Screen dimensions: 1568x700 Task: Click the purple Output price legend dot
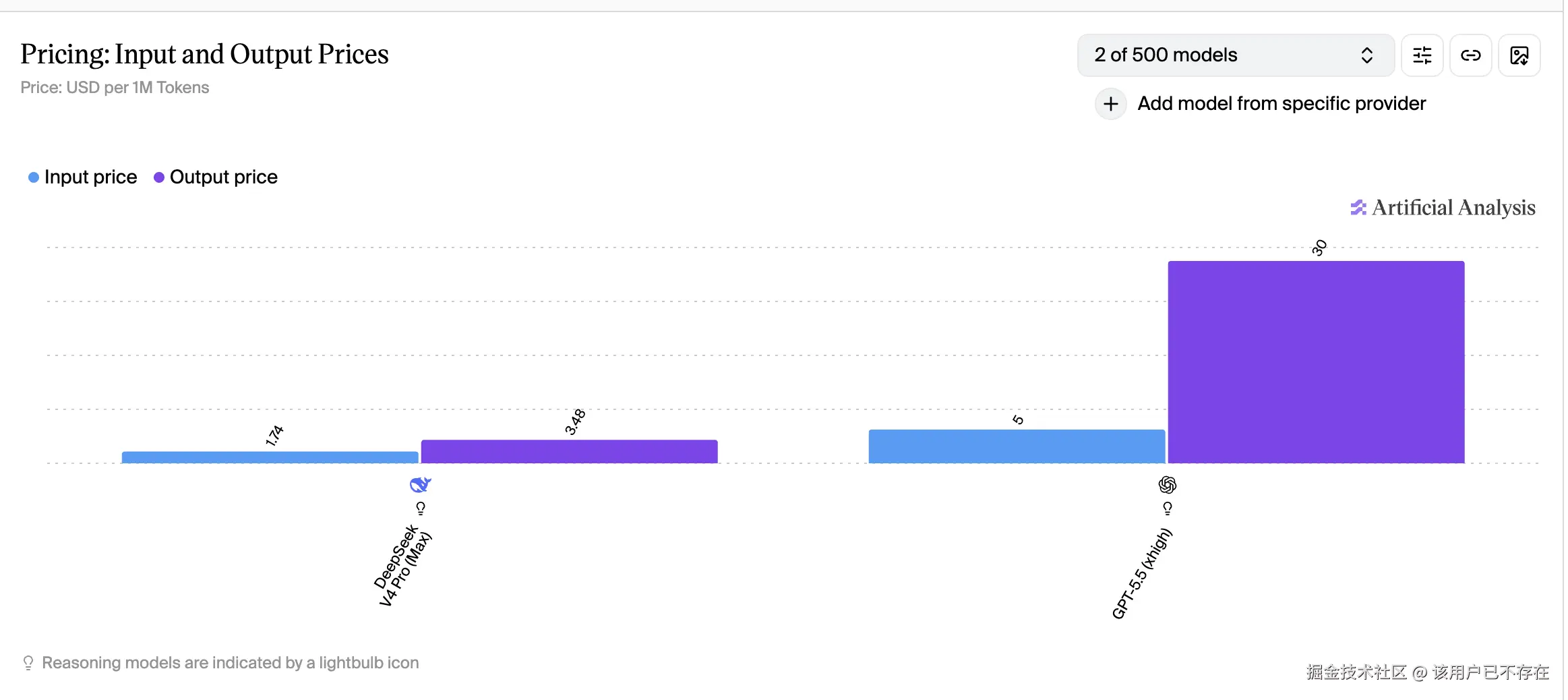click(x=159, y=177)
